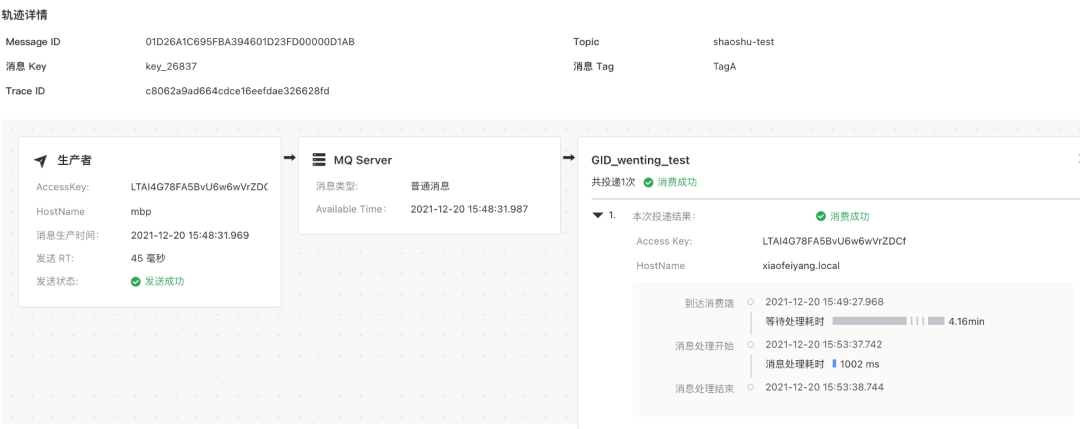Click the 本次投递结果 label
1080x429 pixels.
click(664, 216)
